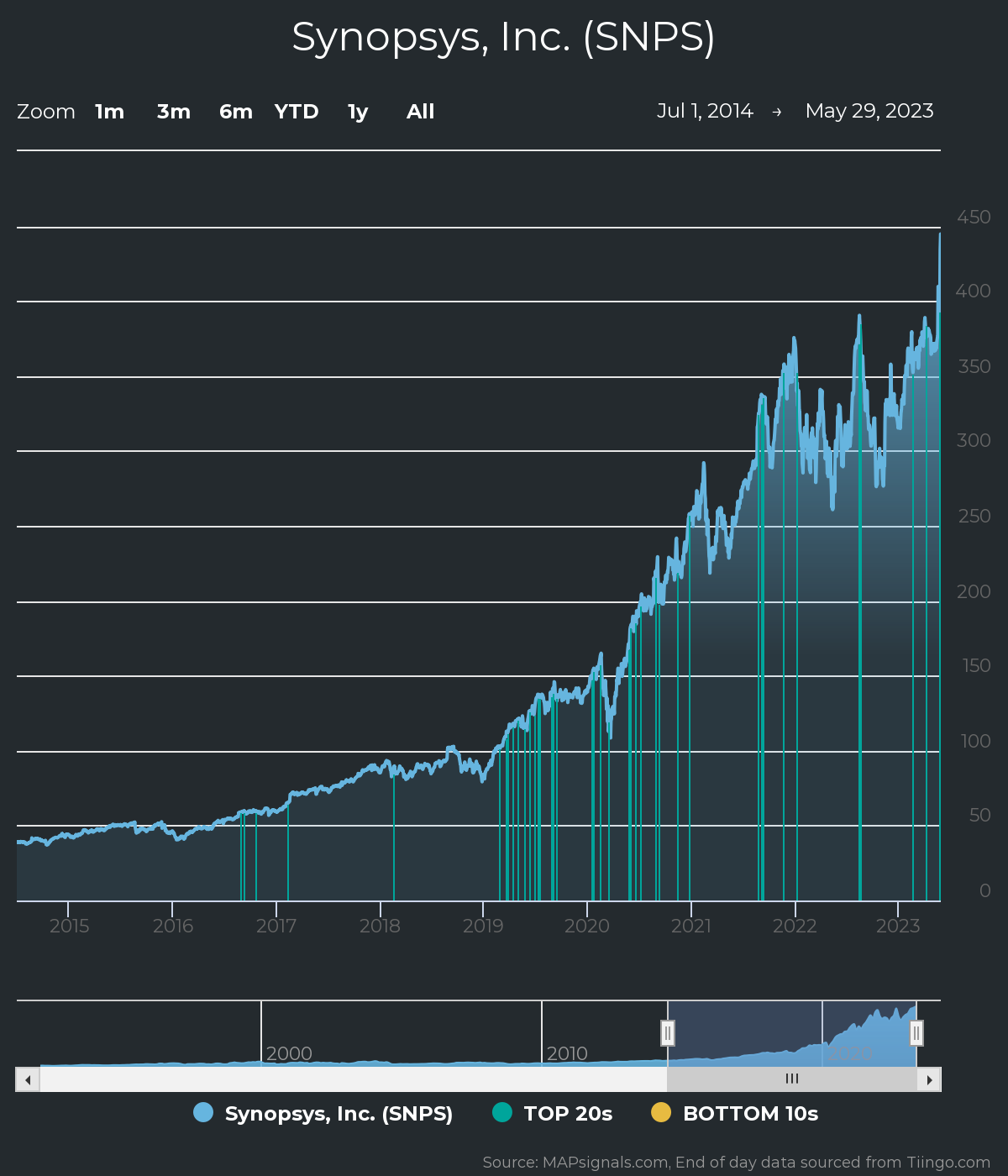Click the 250 y-axis value
This screenshot has height=1176, width=1008.
pos(974,516)
